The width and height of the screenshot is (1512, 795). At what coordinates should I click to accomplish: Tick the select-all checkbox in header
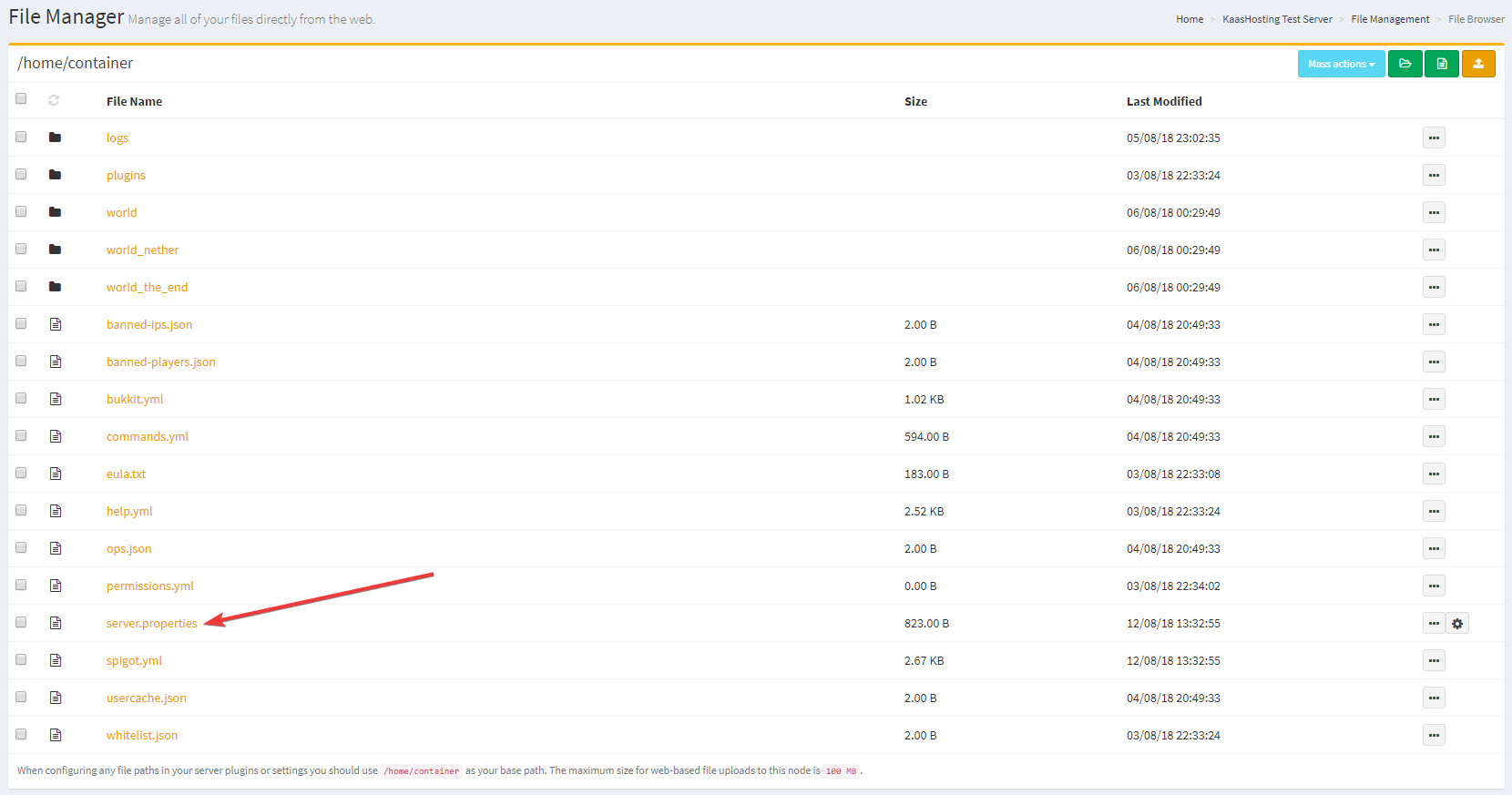pyautogui.click(x=21, y=98)
